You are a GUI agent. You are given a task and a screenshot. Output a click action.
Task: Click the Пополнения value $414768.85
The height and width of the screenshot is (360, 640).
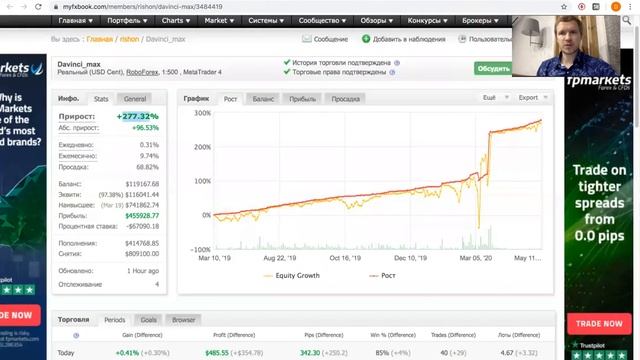142,243
